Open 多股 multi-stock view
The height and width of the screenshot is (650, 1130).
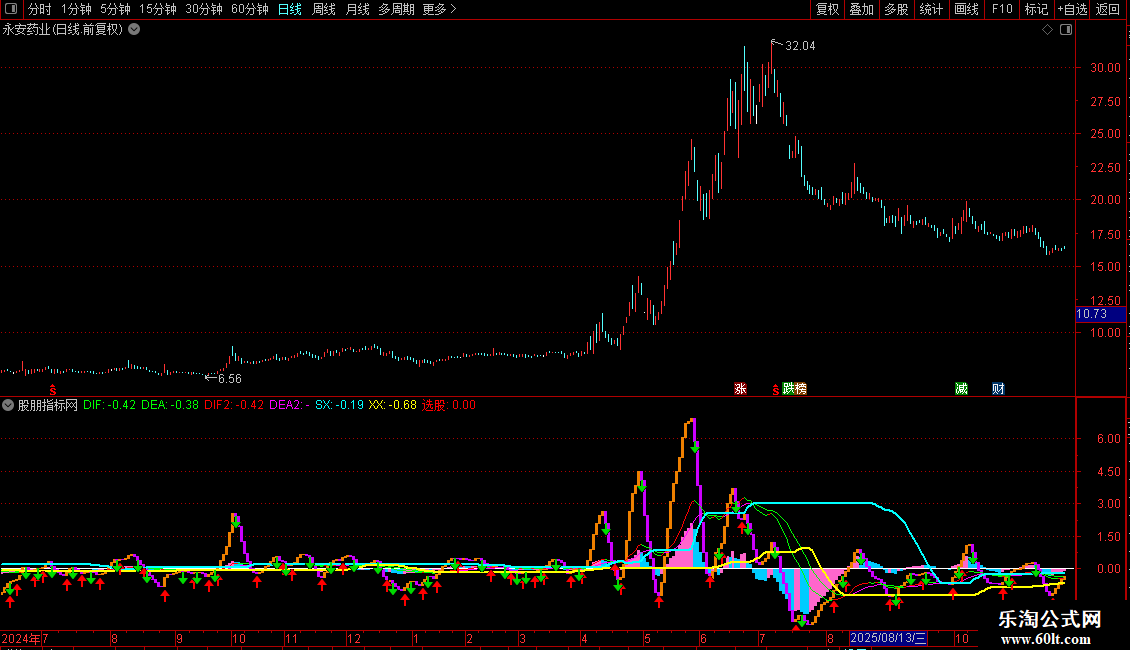[897, 9]
